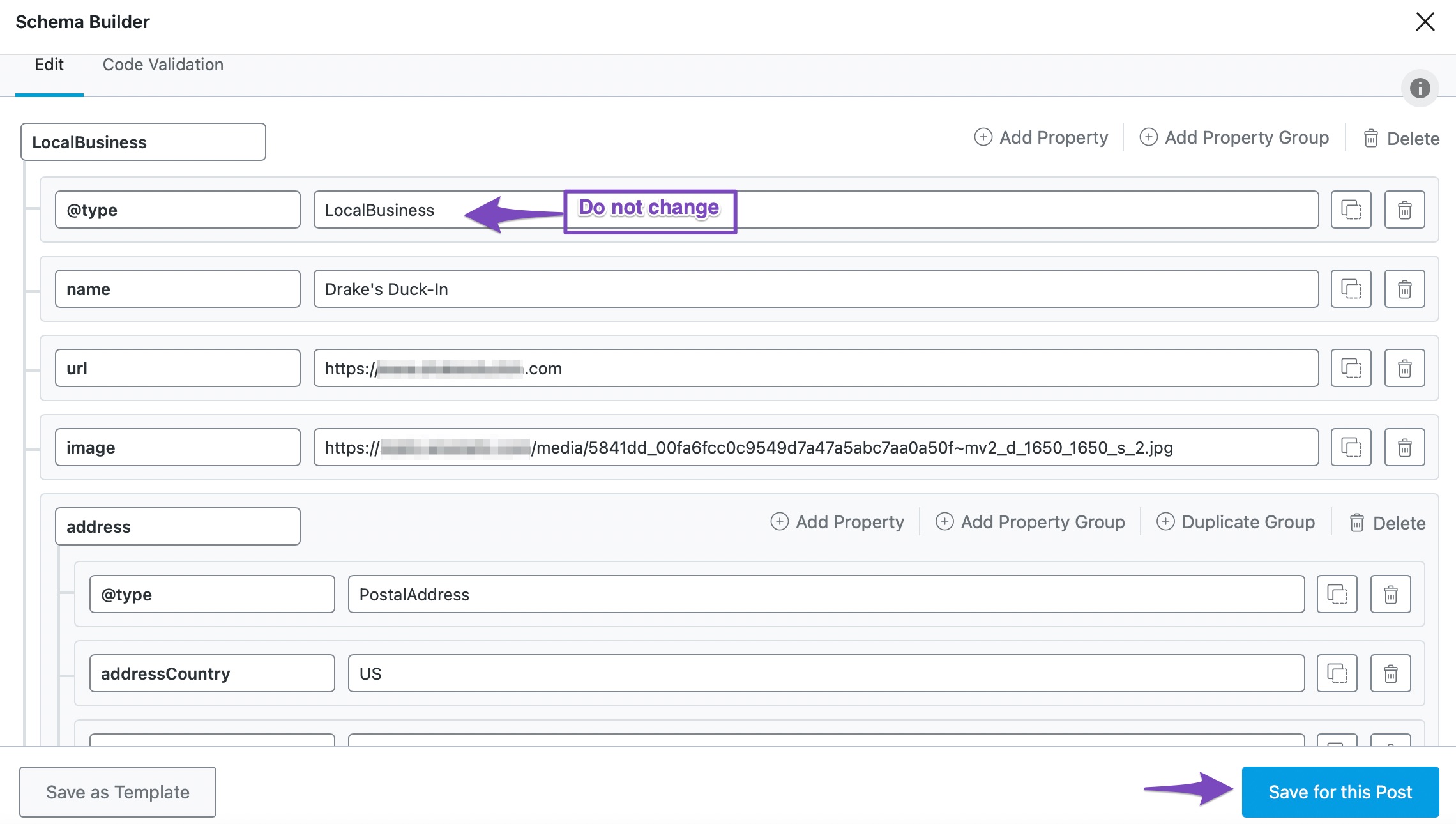Click the LocalBusiness type value field
The height and width of the screenshot is (824, 1456).
coord(816,210)
